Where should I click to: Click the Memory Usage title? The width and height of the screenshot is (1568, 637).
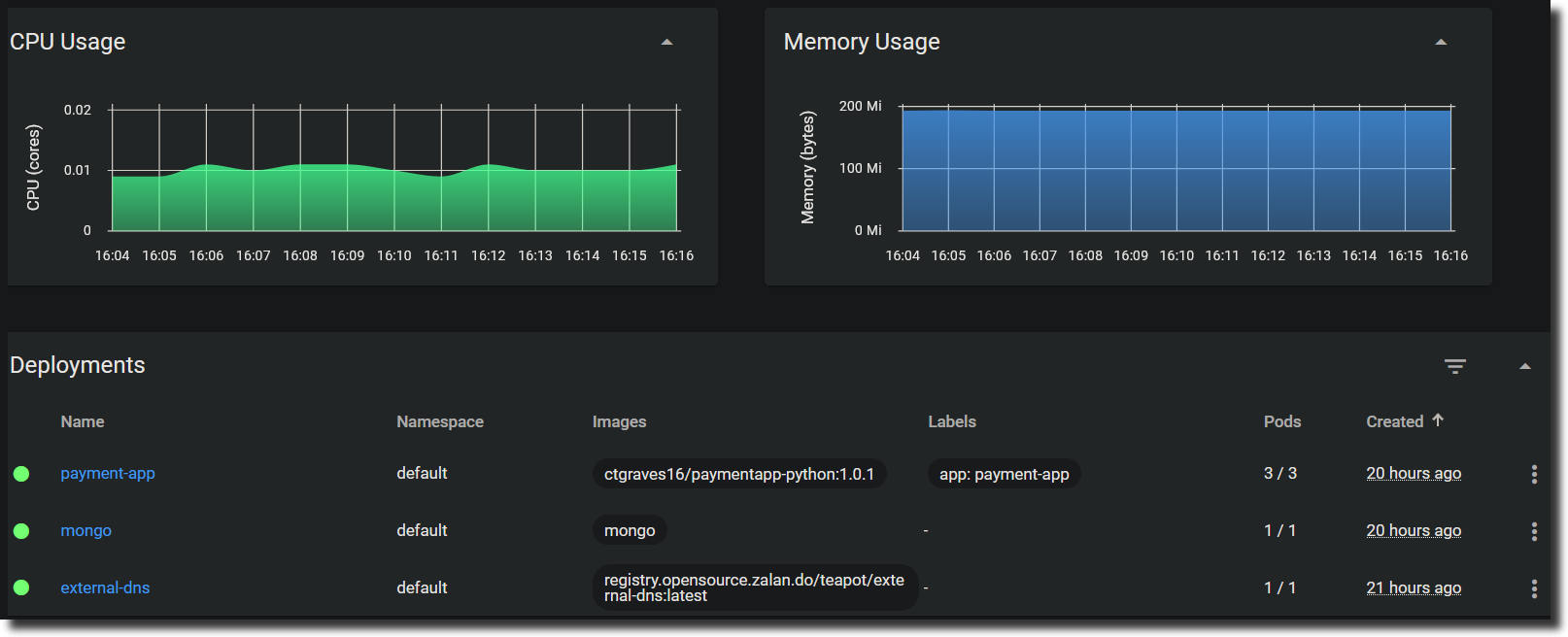point(862,42)
